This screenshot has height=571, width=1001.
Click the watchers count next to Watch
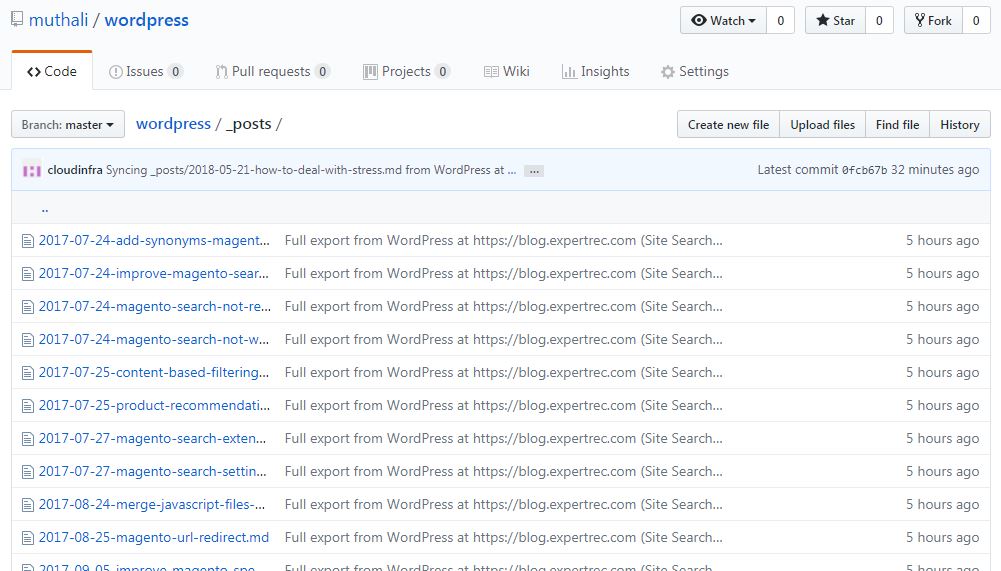click(780, 20)
